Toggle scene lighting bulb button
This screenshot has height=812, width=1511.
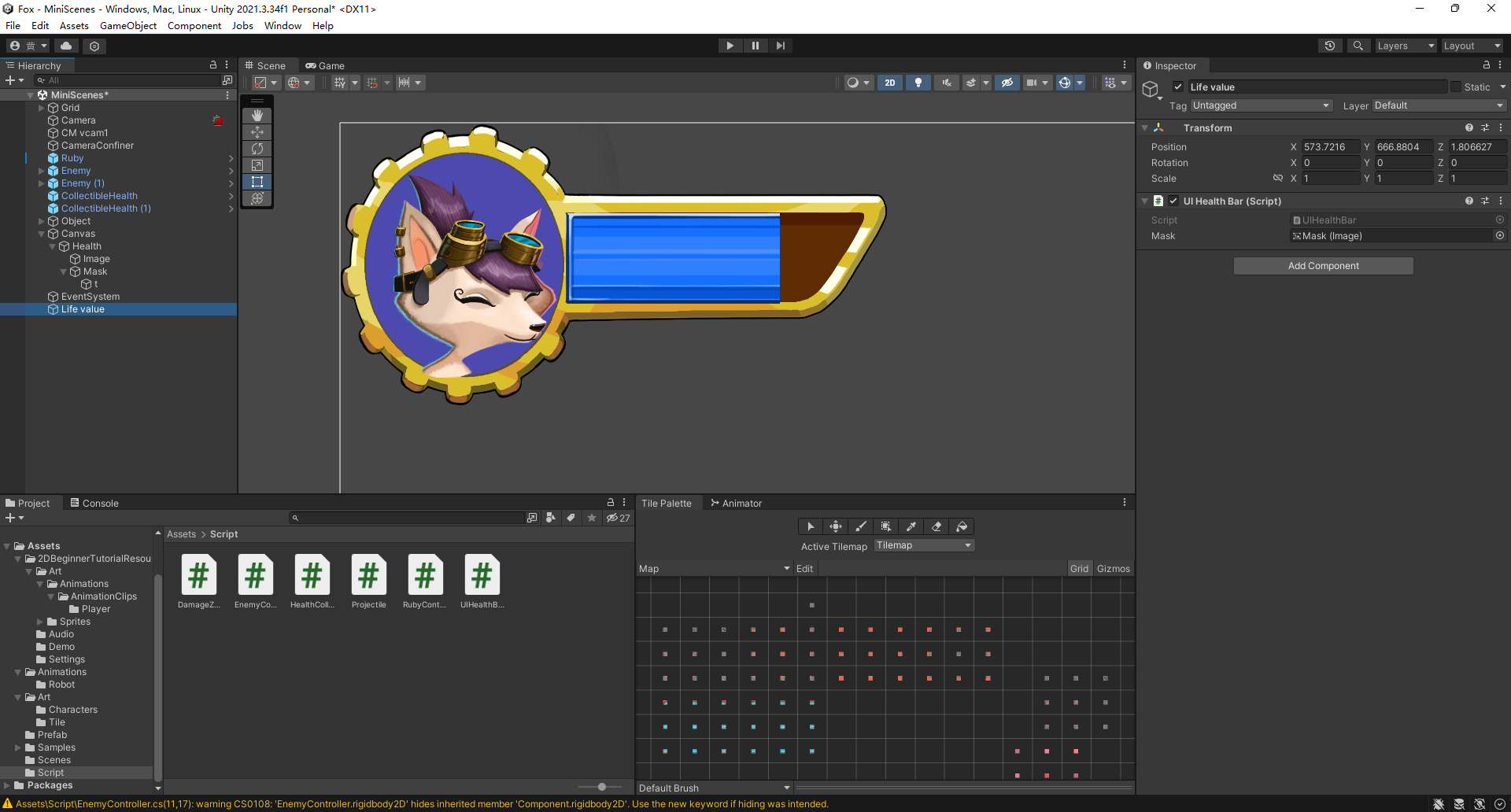point(918,83)
